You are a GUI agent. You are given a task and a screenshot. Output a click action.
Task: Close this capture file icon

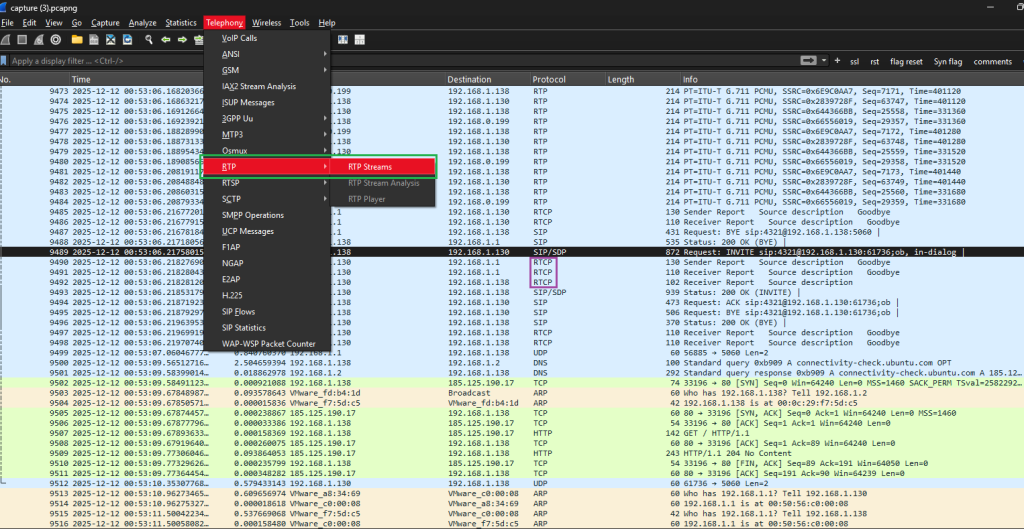point(110,40)
